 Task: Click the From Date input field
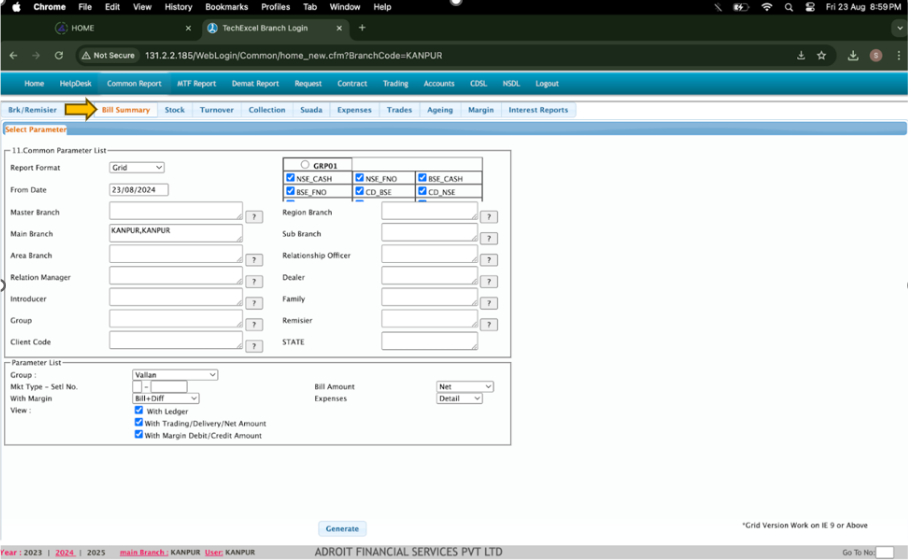(139, 190)
